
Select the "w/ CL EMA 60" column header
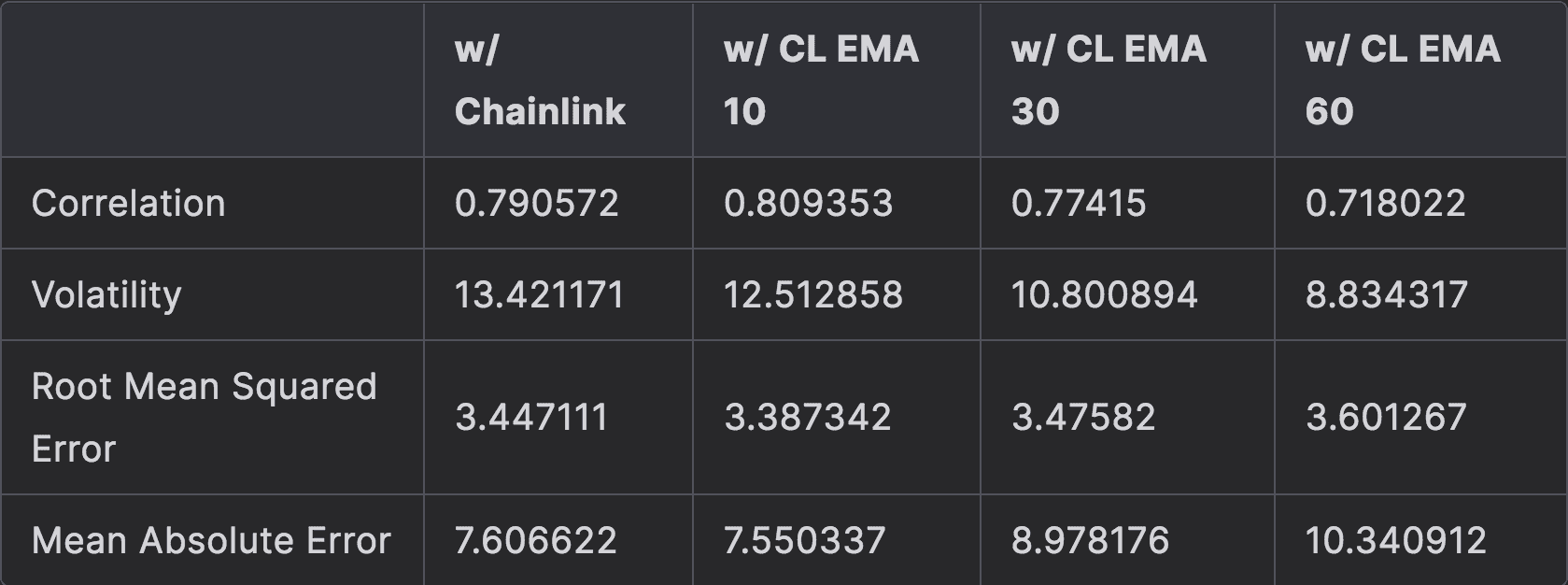coord(1403,80)
